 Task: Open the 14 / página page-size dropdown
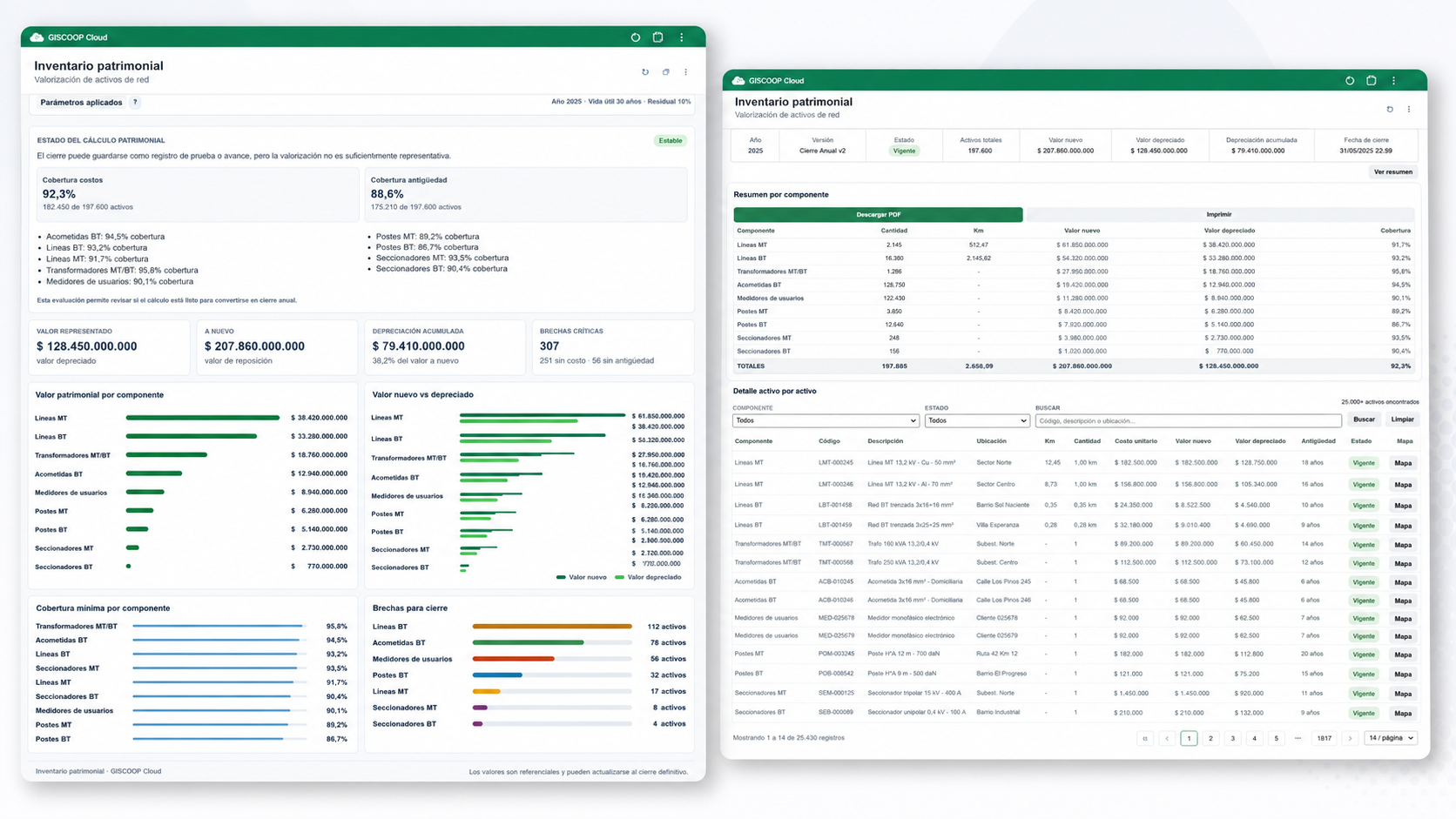(1391, 738)
